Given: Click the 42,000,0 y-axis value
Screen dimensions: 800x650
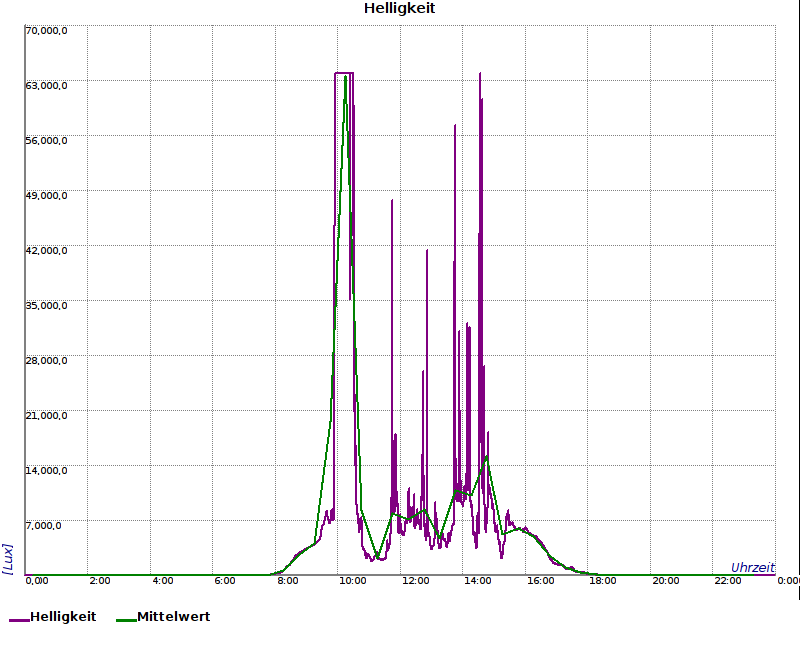Looking at the screenshot, I should pos(46,251).
